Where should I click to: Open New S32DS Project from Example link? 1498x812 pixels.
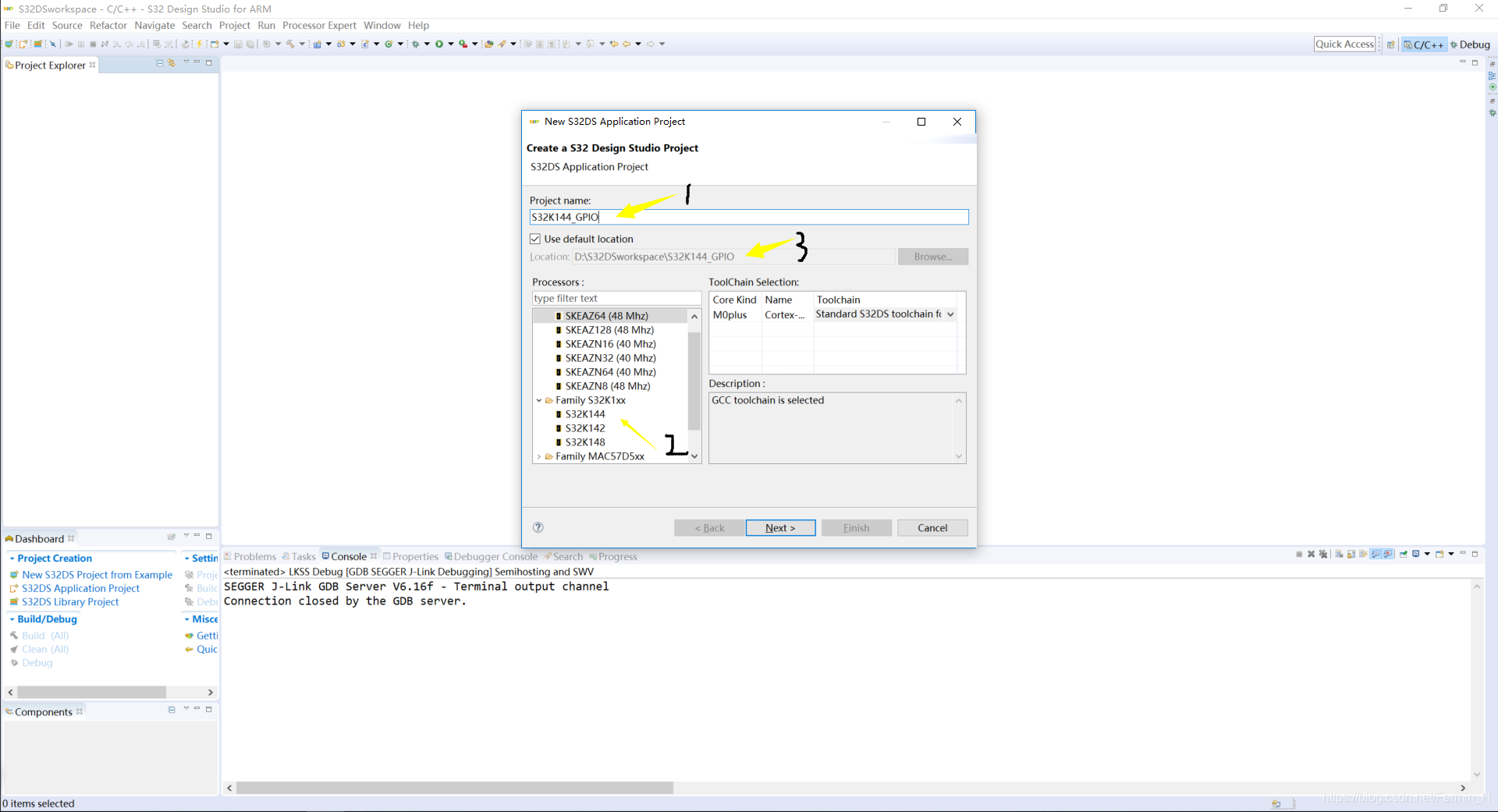coord(98,575)
